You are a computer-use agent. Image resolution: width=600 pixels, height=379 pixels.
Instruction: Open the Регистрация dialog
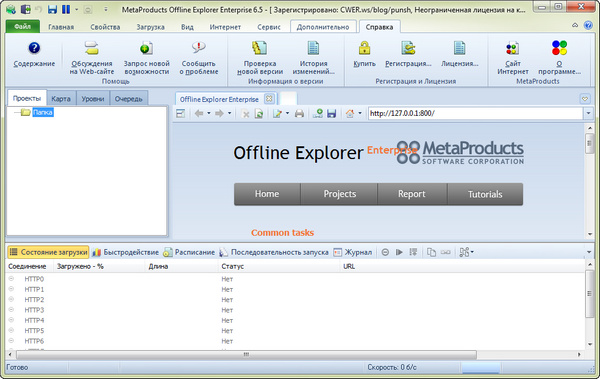[408, 54]
